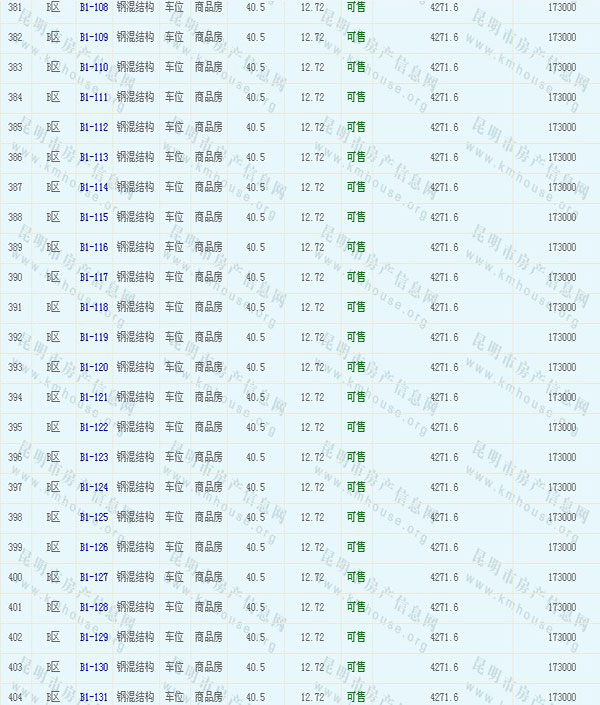Click the 可售 status in row 391
The height and width of the screenshot is (705, 600).
pyautogui.click(x=356, y=307)
